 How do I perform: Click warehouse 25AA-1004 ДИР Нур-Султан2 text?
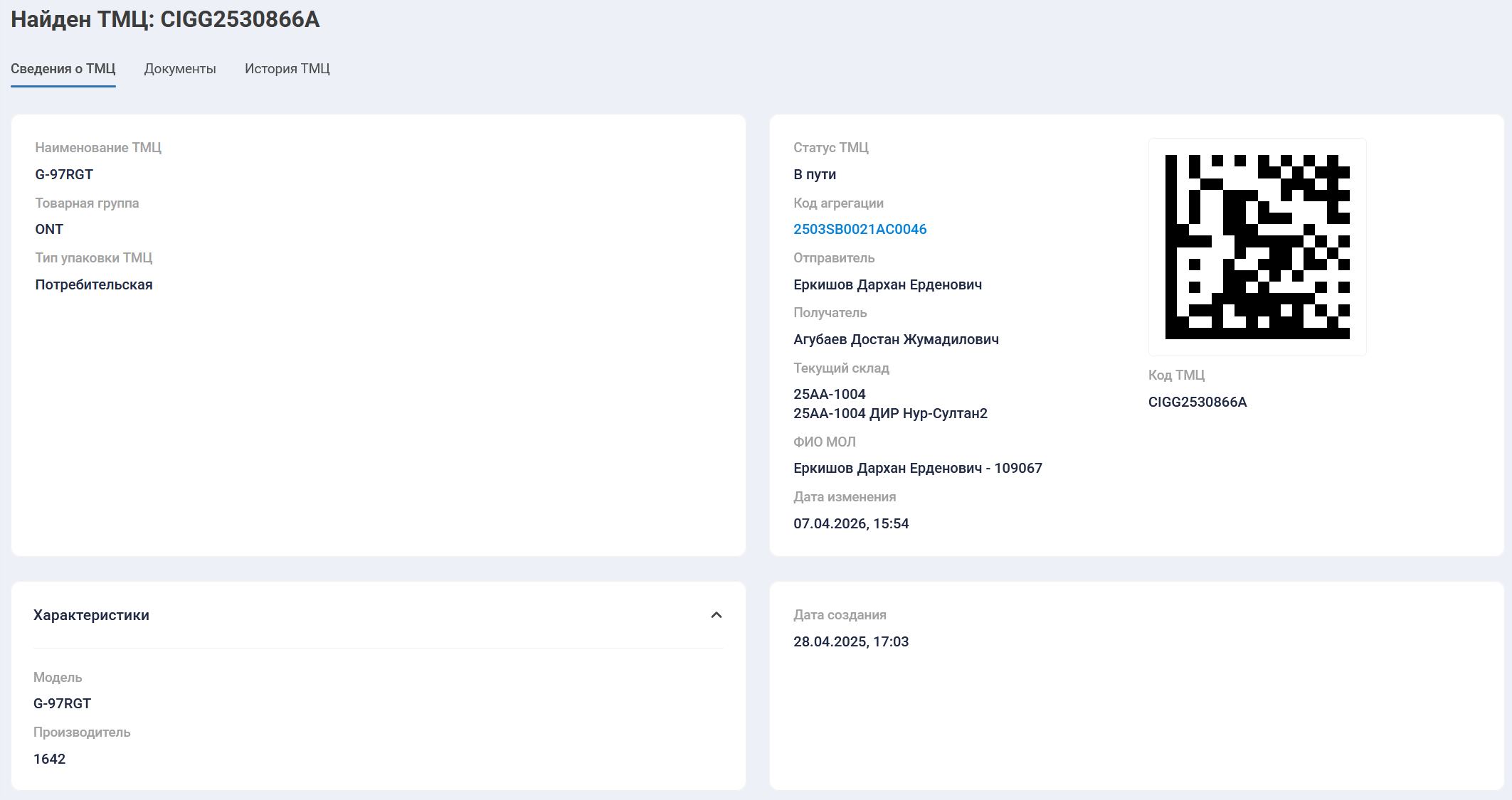tap(890, 413)
